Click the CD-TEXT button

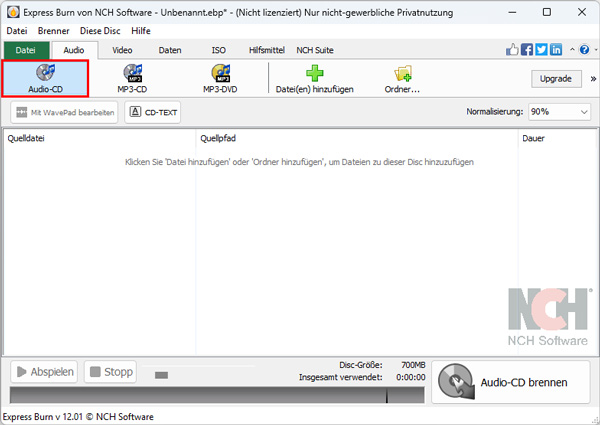(x=152, y=112)
